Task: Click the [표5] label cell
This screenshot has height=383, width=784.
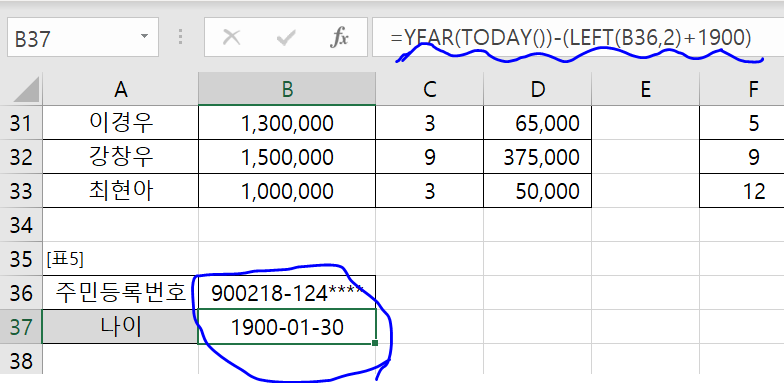Action: tap(120, 258)
